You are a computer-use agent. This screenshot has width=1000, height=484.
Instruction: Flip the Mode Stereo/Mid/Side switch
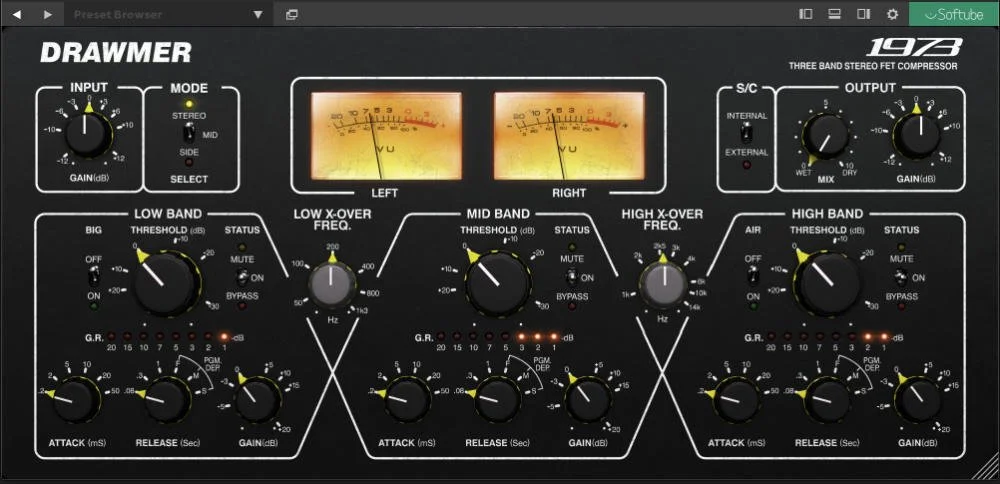188,134
